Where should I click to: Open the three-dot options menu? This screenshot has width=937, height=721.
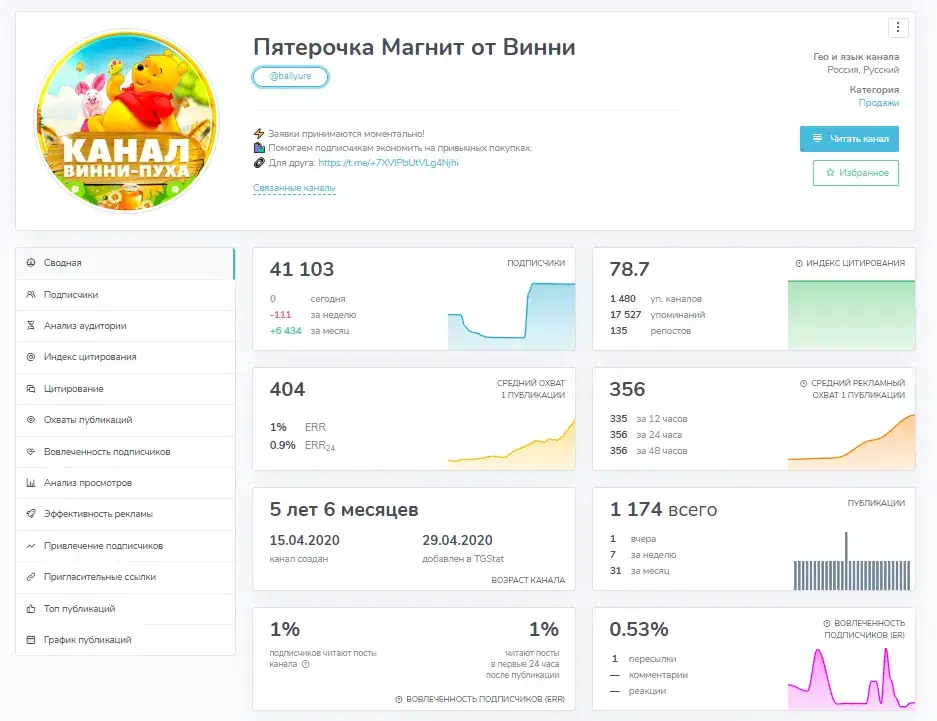click(x=898, y=27)
